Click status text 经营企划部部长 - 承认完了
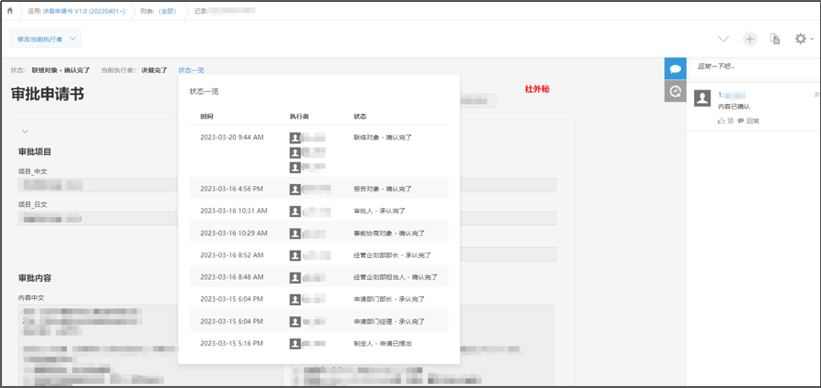The width and height of the screenshot is (821, 388). [392, 255]
